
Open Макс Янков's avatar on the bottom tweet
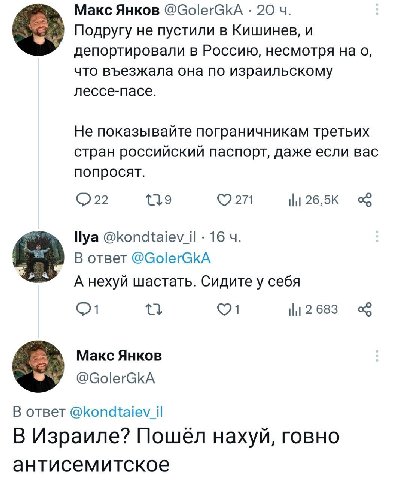point(38,366)
